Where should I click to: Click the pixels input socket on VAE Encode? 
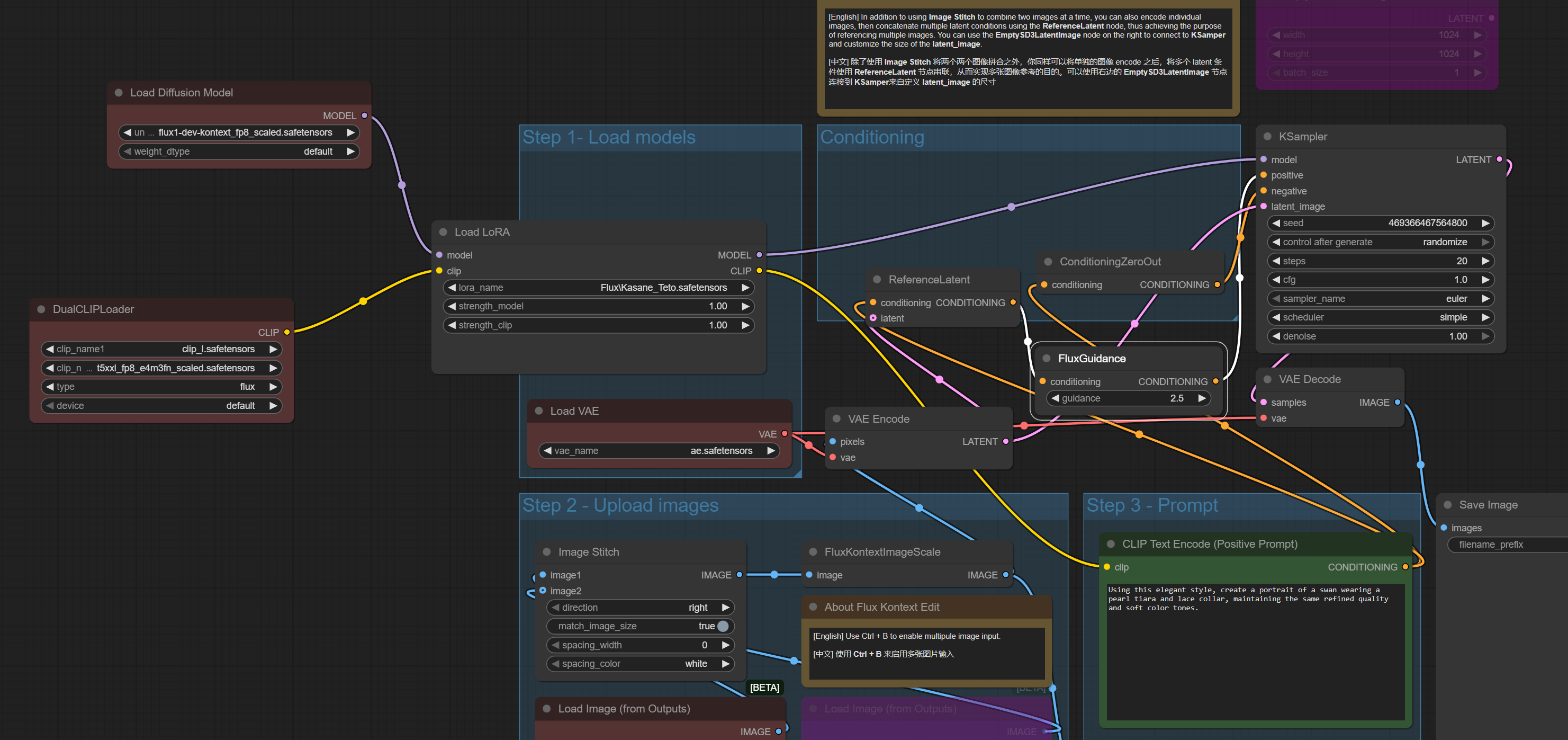(x=833, y=442)
